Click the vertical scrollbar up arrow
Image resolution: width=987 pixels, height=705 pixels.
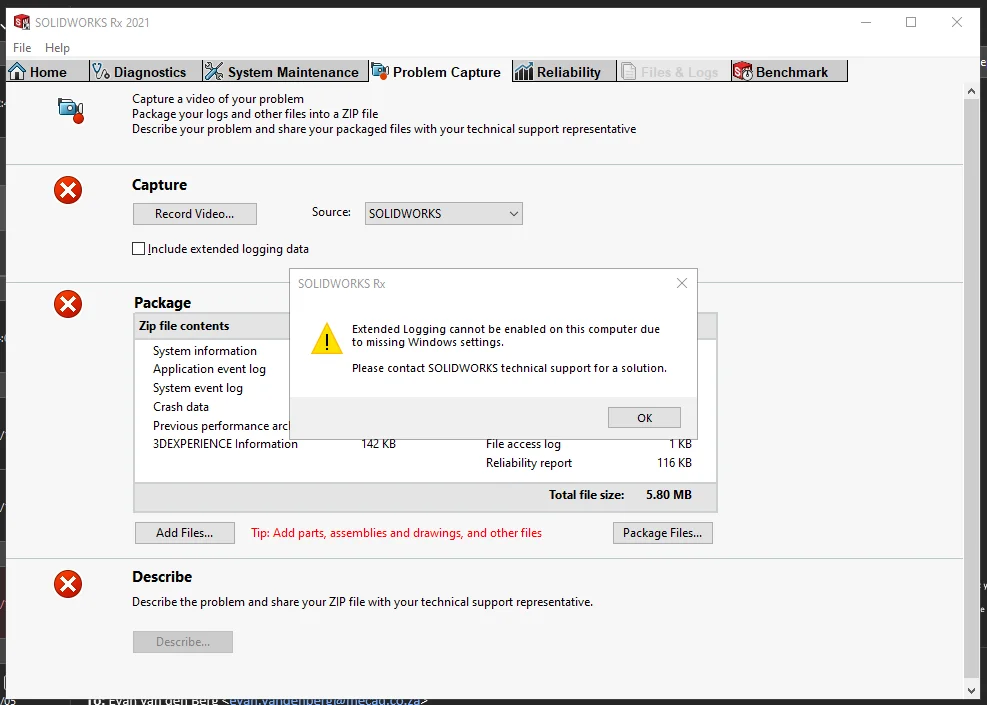tap(971, 91)
